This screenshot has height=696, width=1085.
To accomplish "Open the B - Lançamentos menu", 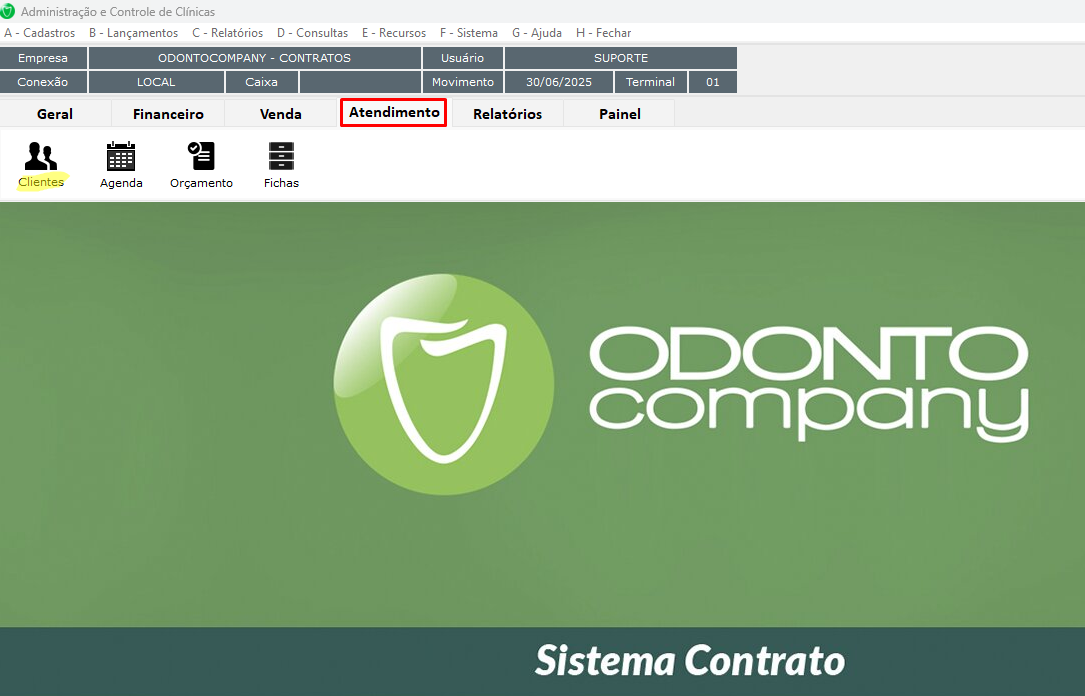I will point(134,33).
